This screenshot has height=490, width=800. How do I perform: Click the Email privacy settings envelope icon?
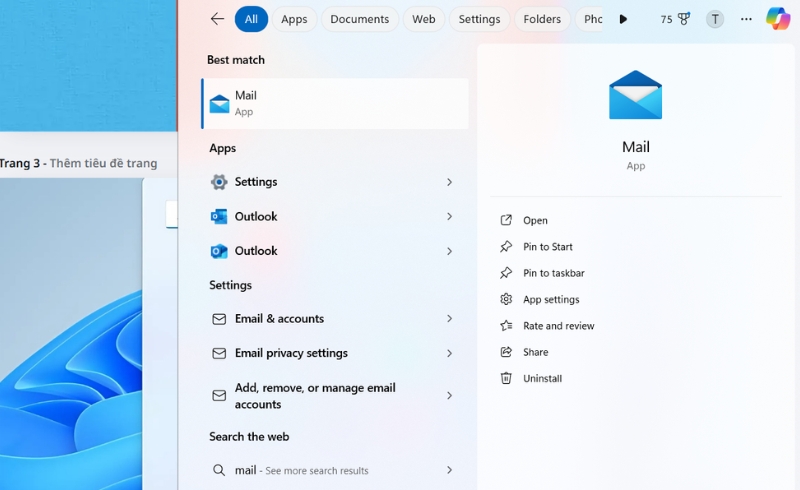[x=219, y=353]
